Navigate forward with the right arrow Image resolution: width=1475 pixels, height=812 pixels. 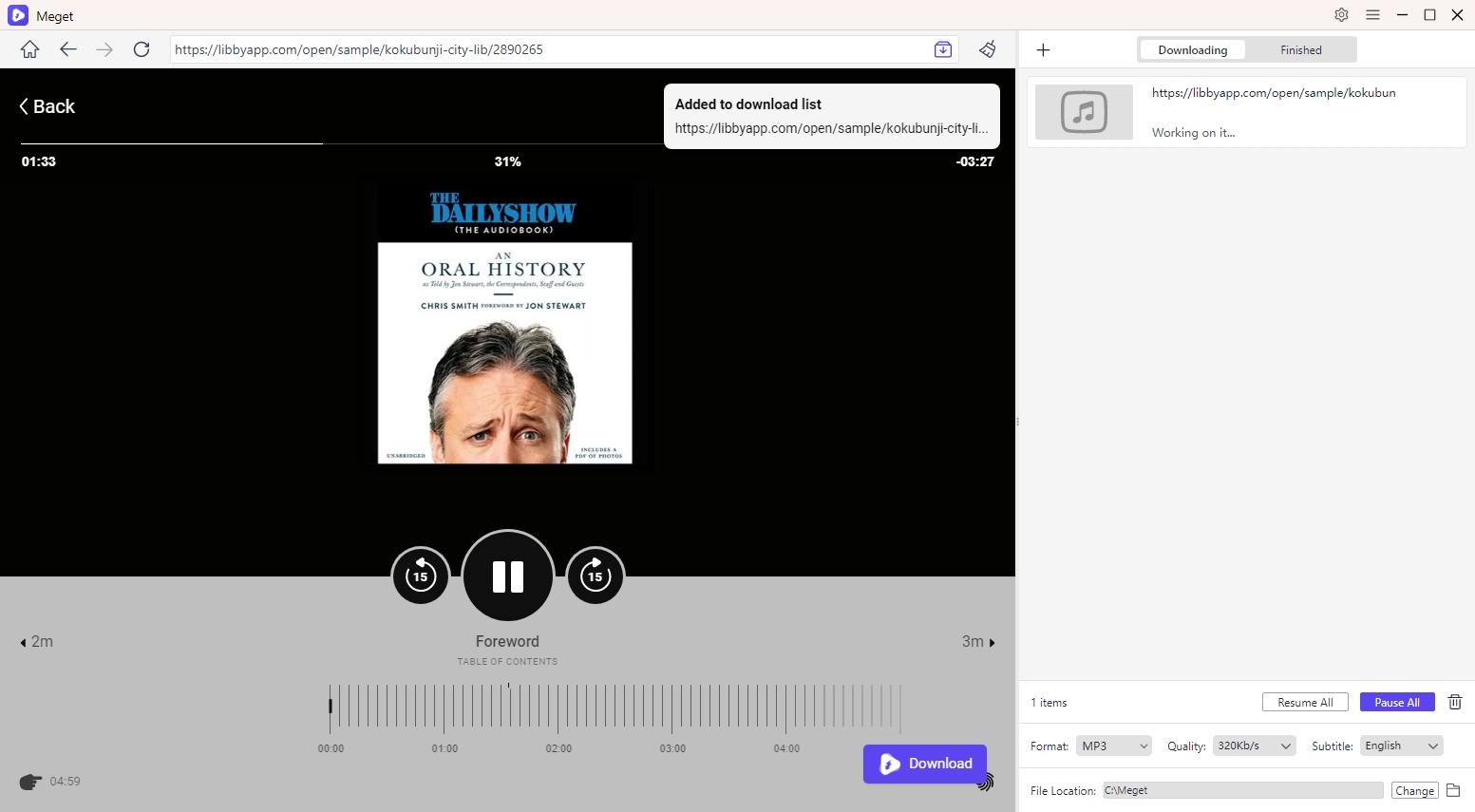point(104,49)
